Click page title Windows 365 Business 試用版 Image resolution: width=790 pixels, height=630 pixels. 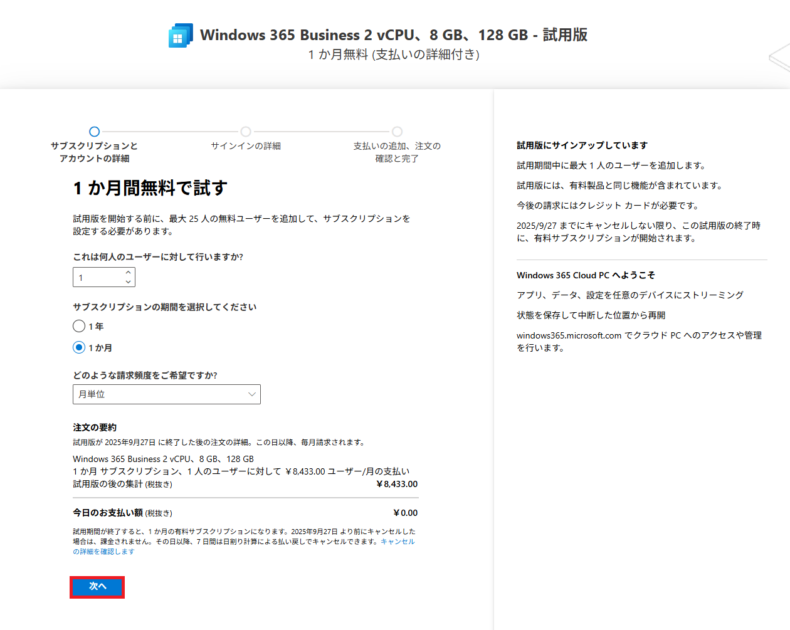[x=393, y=35]
